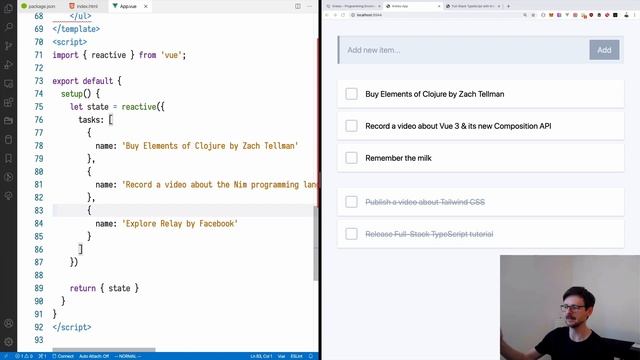
Task: Open a new browser tab with plus
Action: tap(508, 6)
